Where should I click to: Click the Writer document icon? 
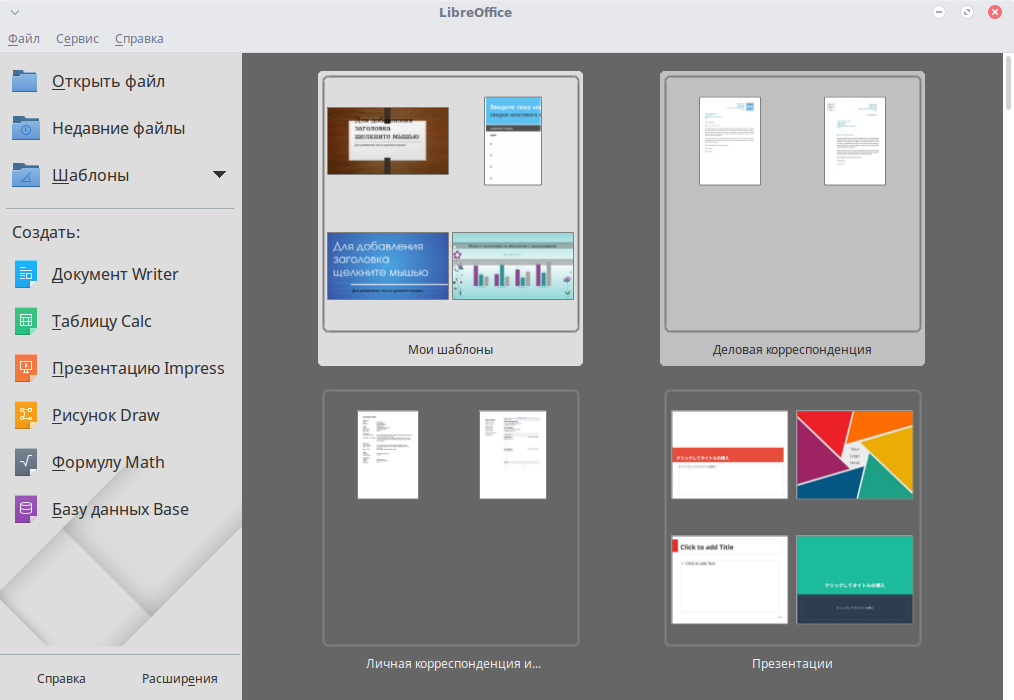tap(26, 274)
